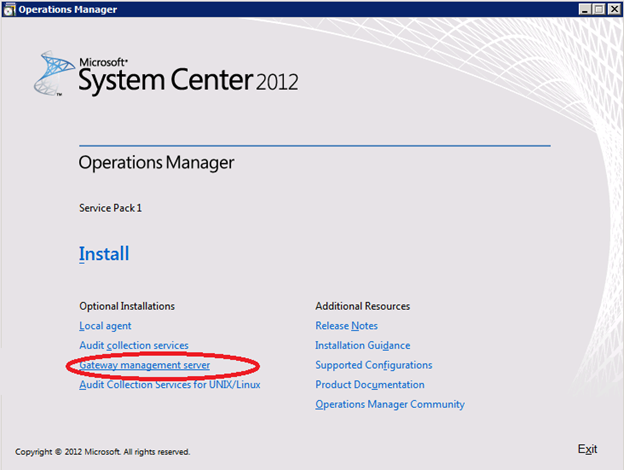
Task: Click the Operations Manager title bar icon
Action: [x=9, y=9]
